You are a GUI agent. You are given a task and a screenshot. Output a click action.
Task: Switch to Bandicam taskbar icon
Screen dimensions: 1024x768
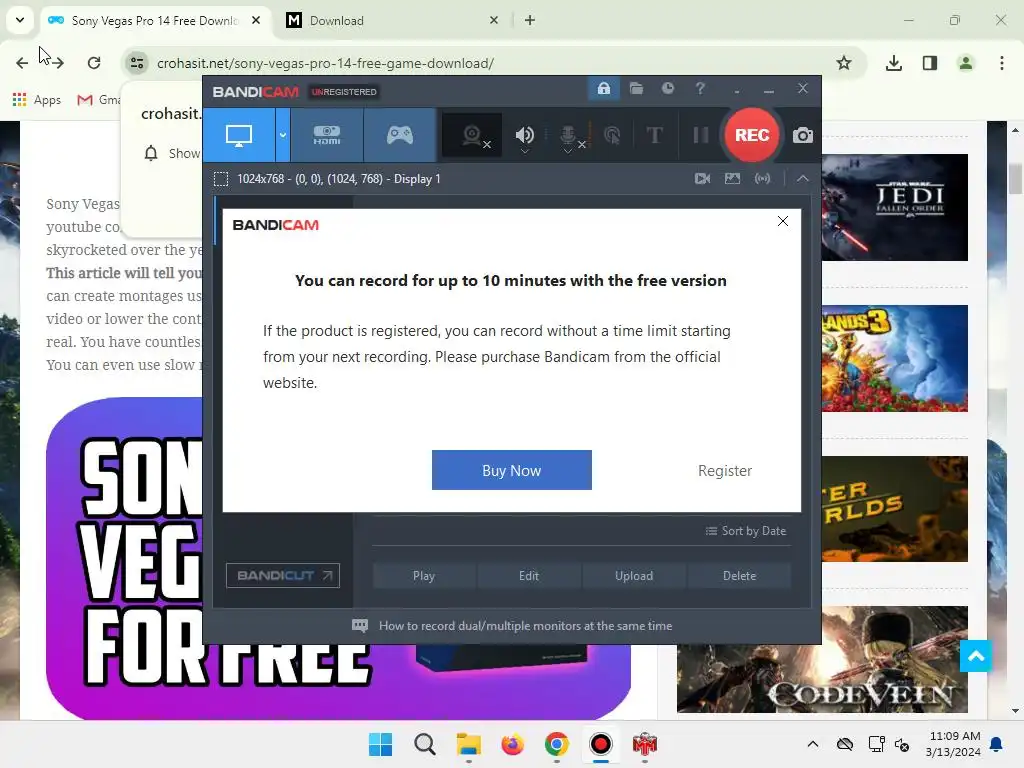pyautogui.click(x=600, y=744)
